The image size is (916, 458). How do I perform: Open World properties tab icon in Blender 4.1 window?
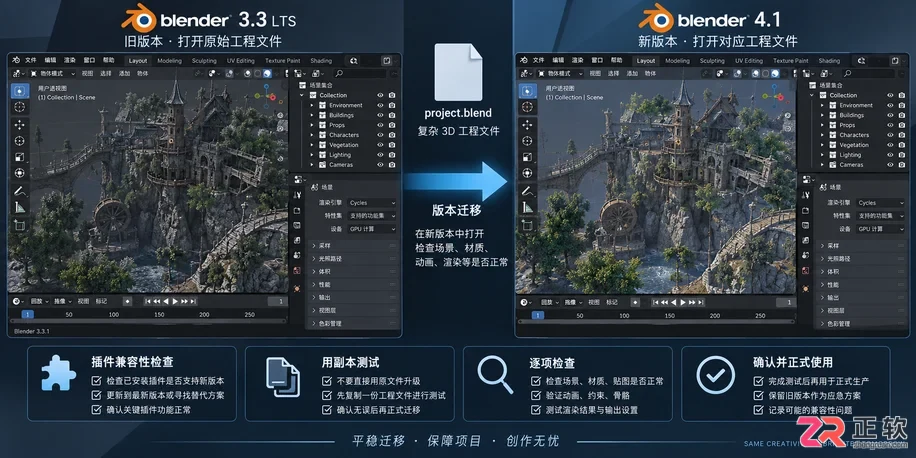806,270
